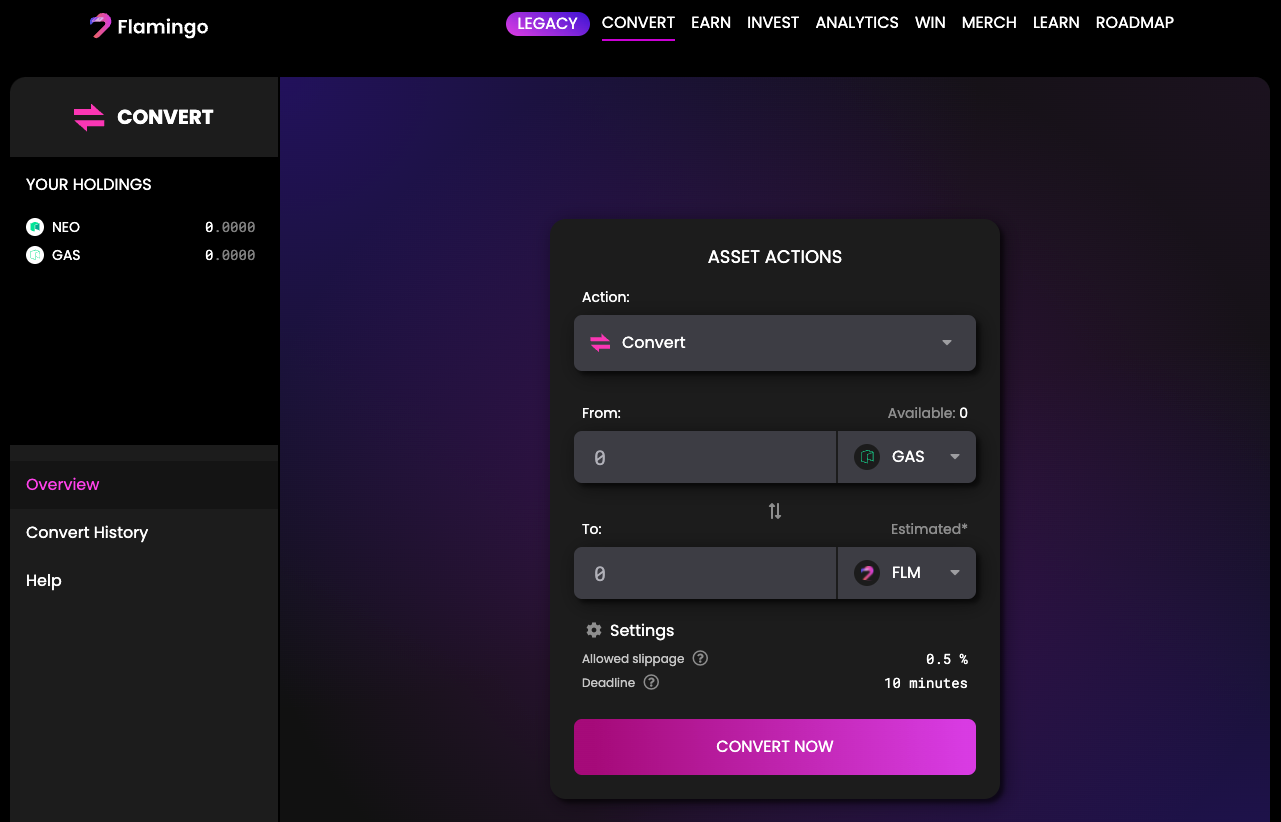This screenshot has height=822, width=1281.
Task: Click the Deadline help question icon
Action: 651,682
